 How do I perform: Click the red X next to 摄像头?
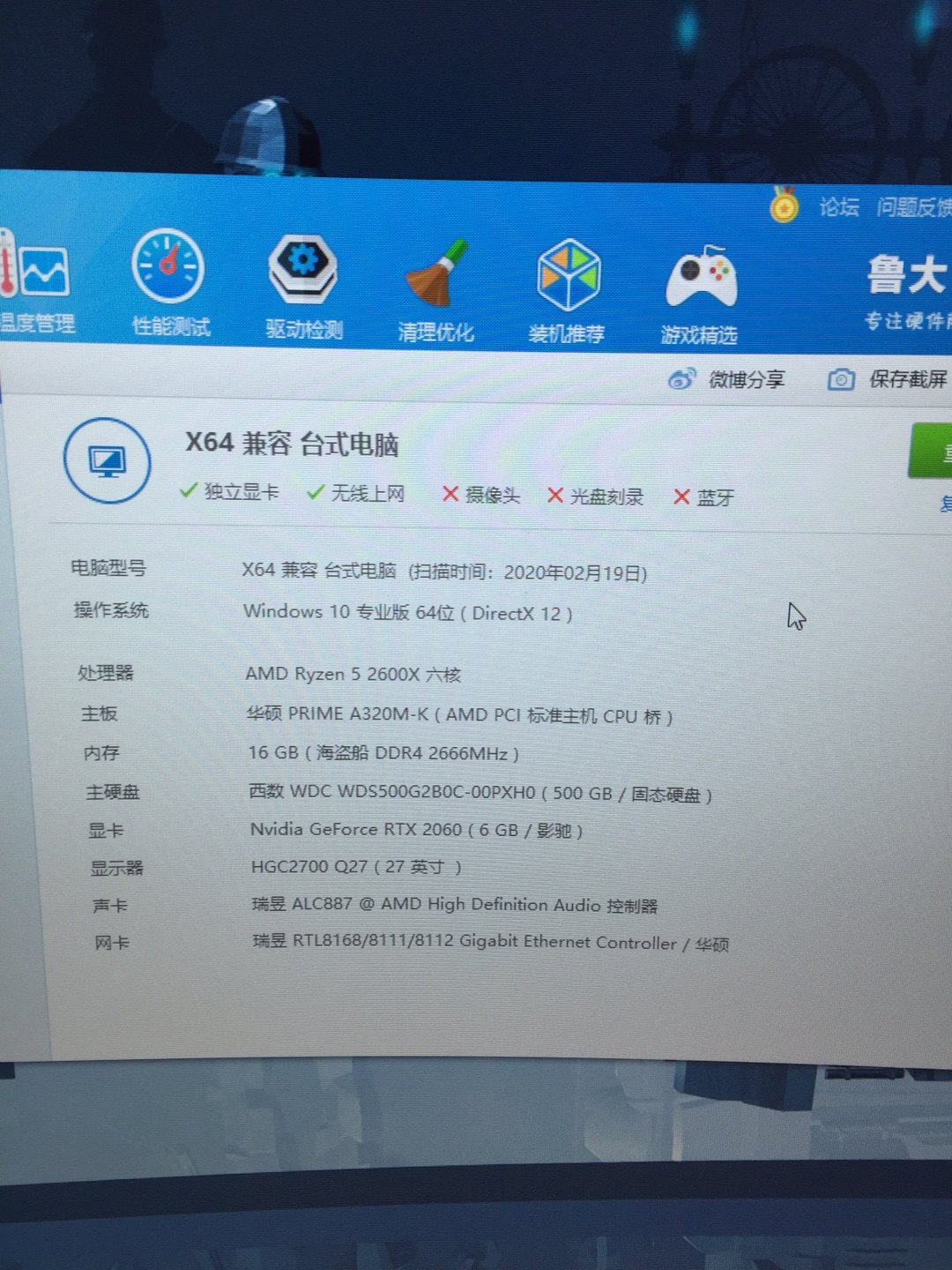[450, 495]
